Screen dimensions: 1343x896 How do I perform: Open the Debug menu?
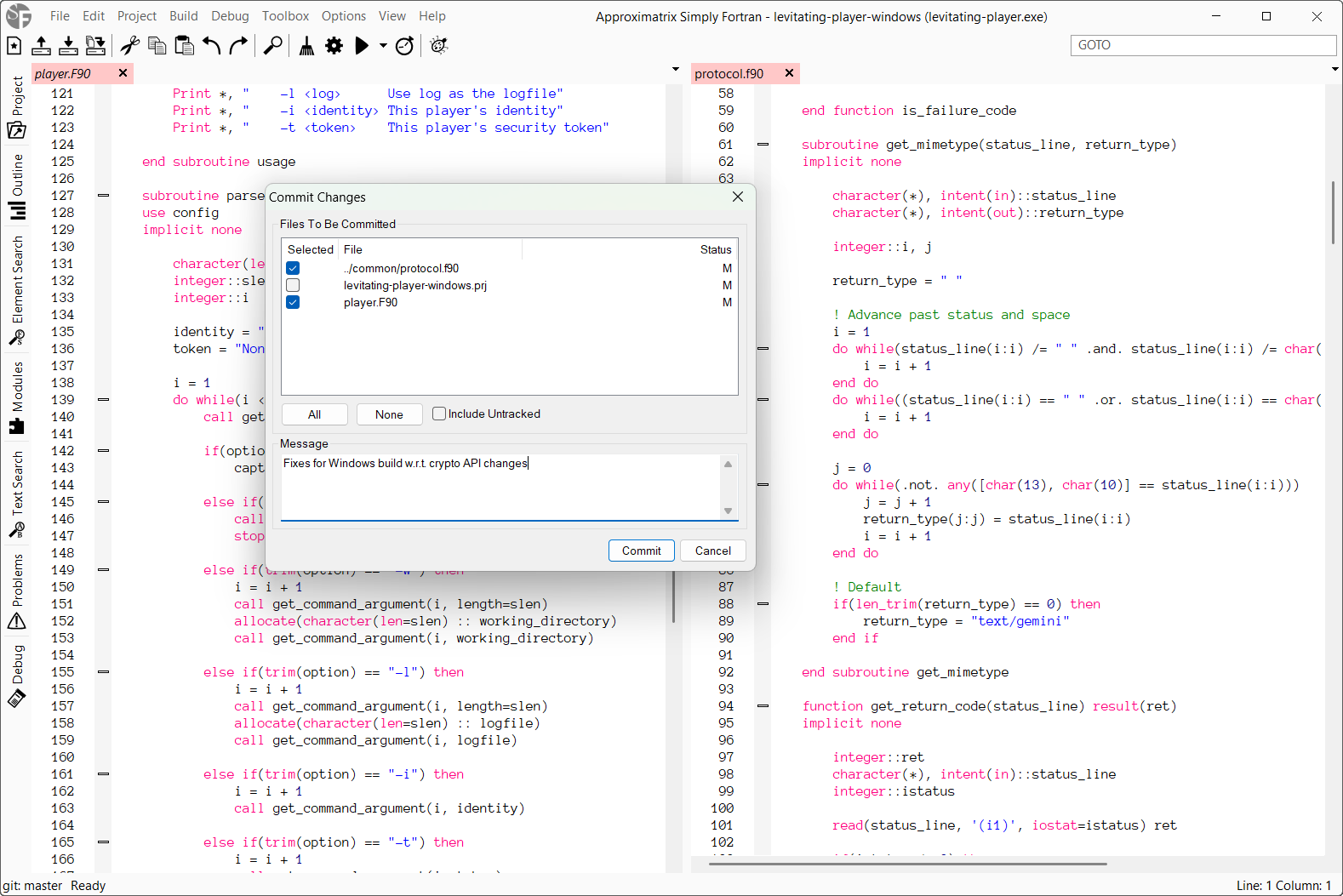[x=230, y=16]
